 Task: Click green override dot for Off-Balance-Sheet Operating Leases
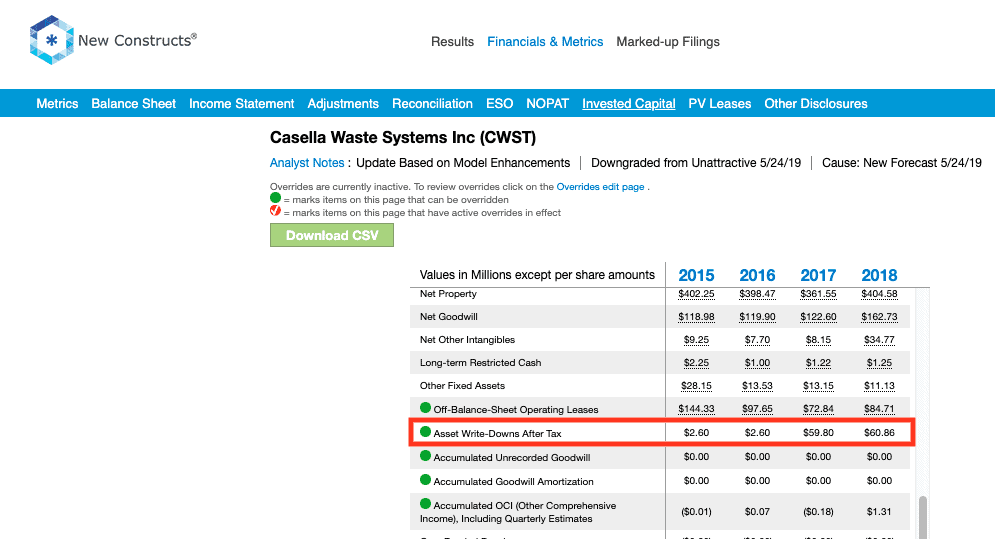(x=425, y=408)
